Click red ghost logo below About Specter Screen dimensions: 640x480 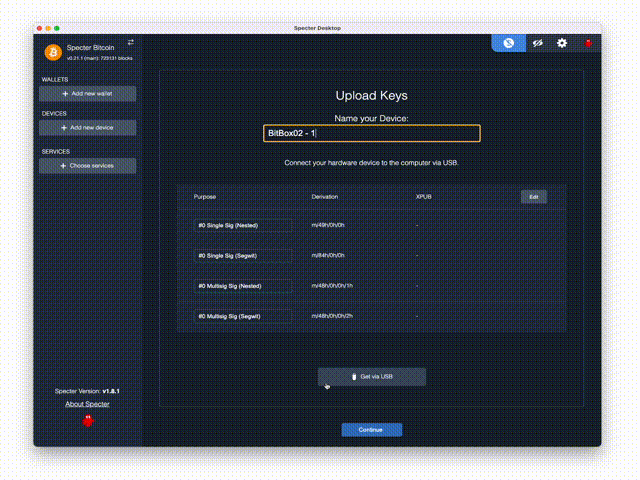(x=88, y=420)
